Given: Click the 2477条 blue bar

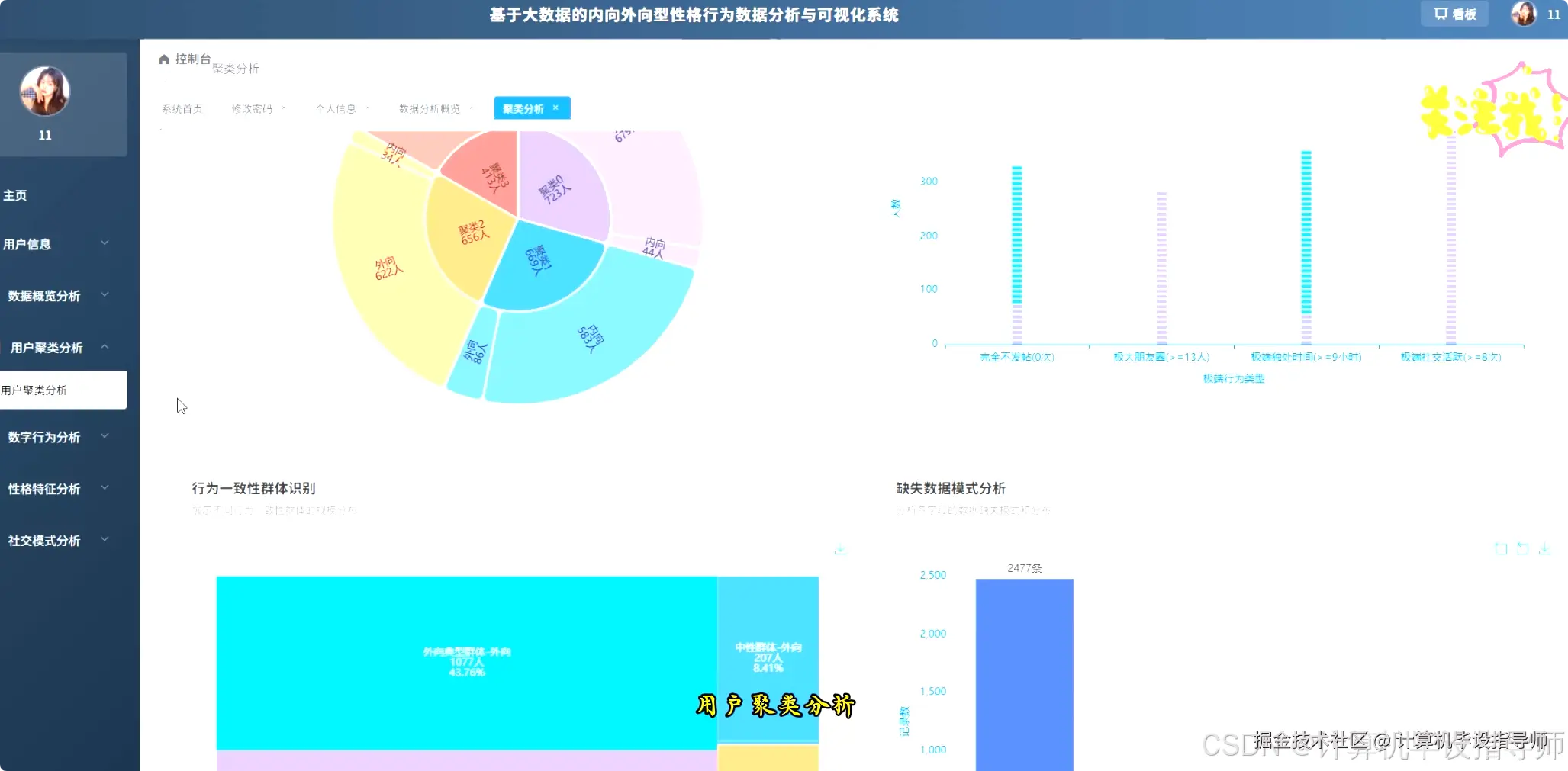Looking at the screenshot, I should pos(1024,674).
